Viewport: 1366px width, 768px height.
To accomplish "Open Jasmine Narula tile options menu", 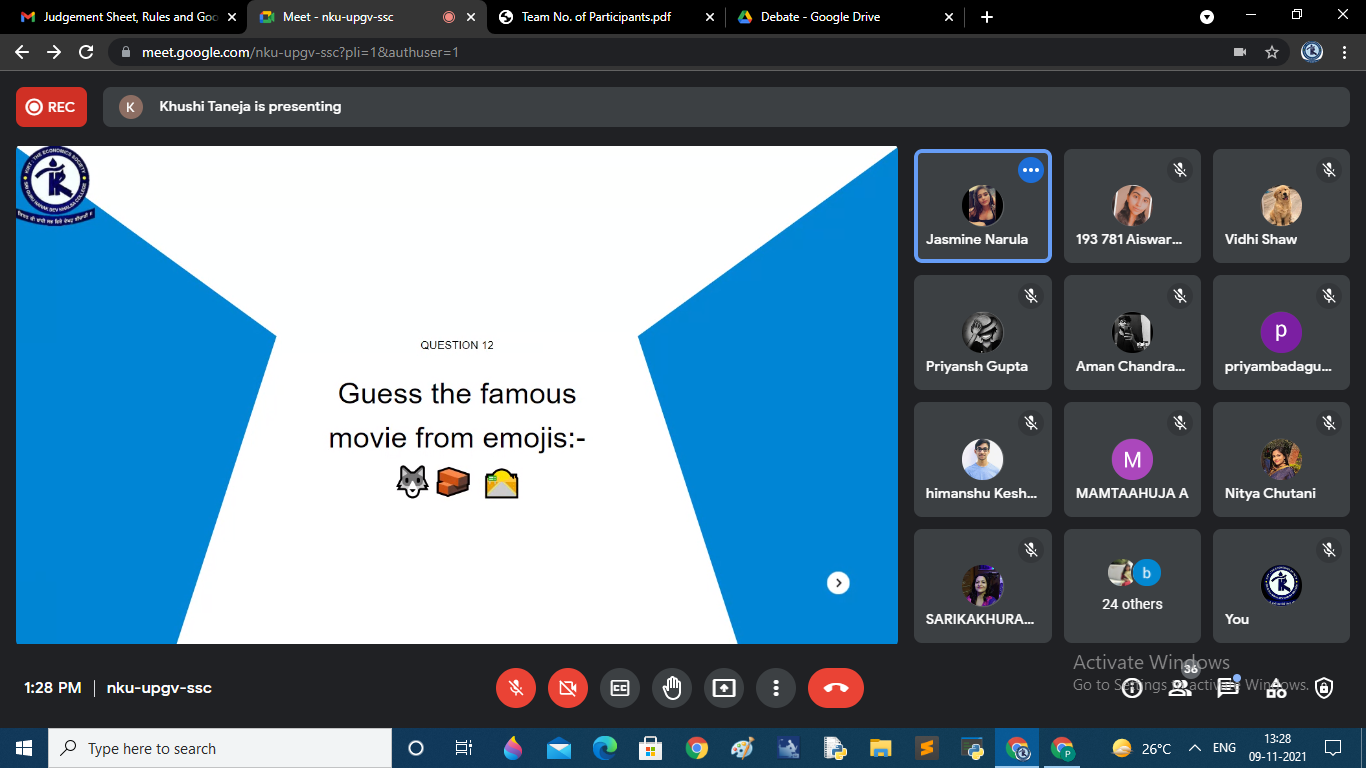I will (x=1030, y=170).
